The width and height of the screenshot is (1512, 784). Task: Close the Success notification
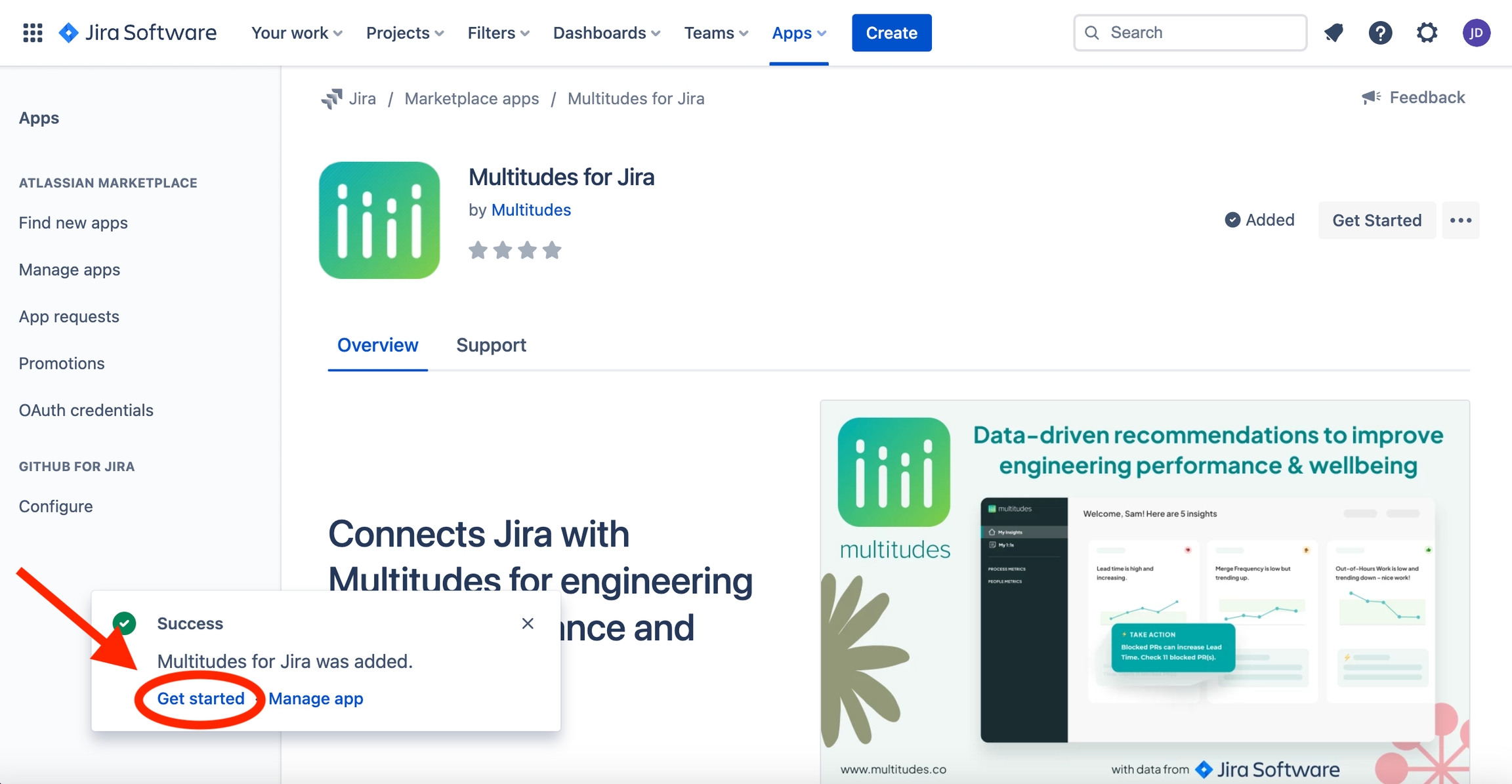pos(528,623)
